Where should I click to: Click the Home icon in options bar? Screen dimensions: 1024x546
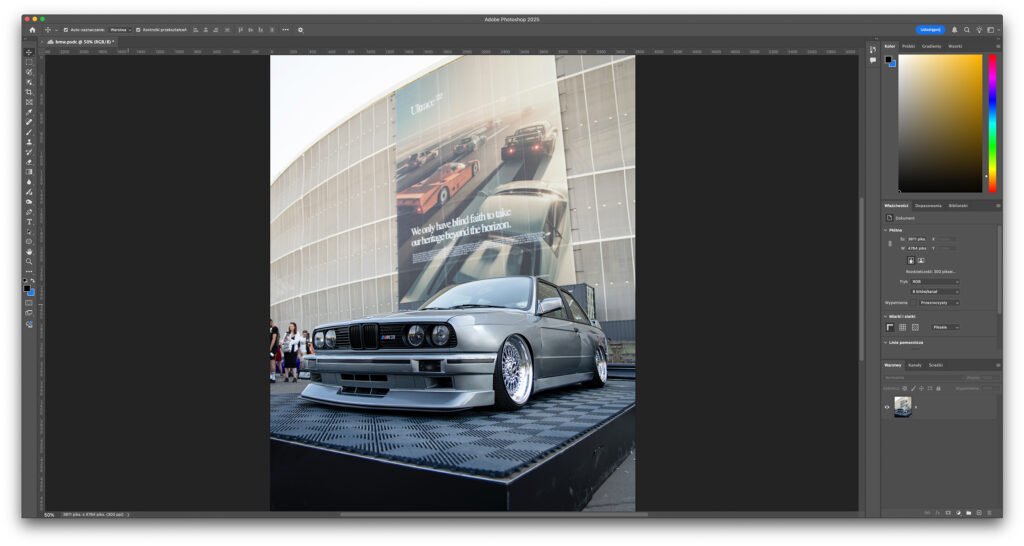(x=31, y=30)
